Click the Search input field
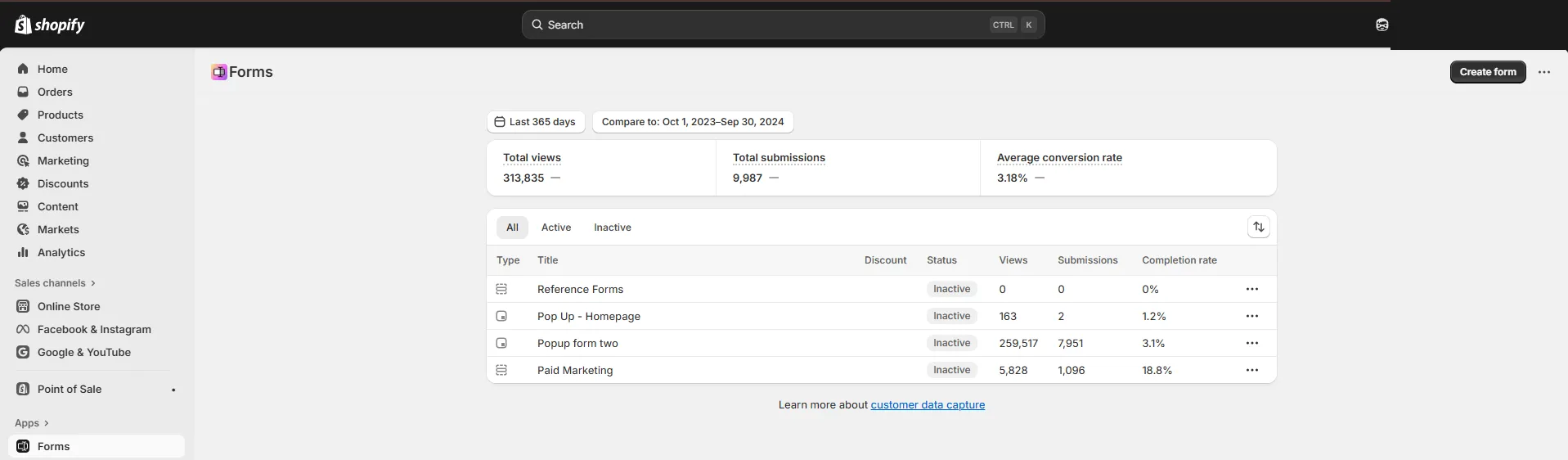 pyautogui.click(x=783, y=25)
